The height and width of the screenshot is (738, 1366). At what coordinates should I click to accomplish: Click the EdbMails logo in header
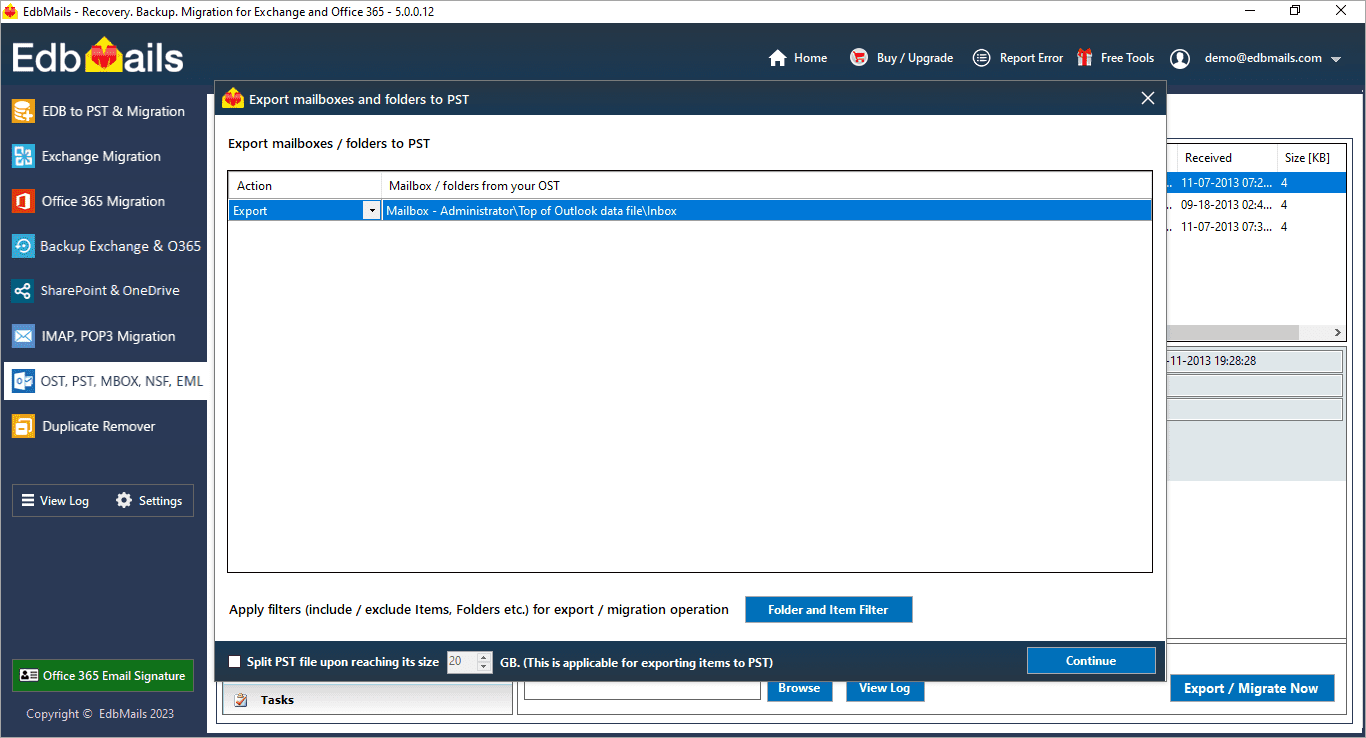pos(98,56)
